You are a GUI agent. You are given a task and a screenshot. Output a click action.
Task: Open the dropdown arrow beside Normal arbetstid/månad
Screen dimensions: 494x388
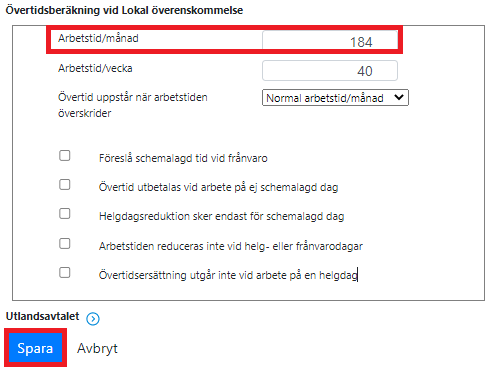pos(399,97)
